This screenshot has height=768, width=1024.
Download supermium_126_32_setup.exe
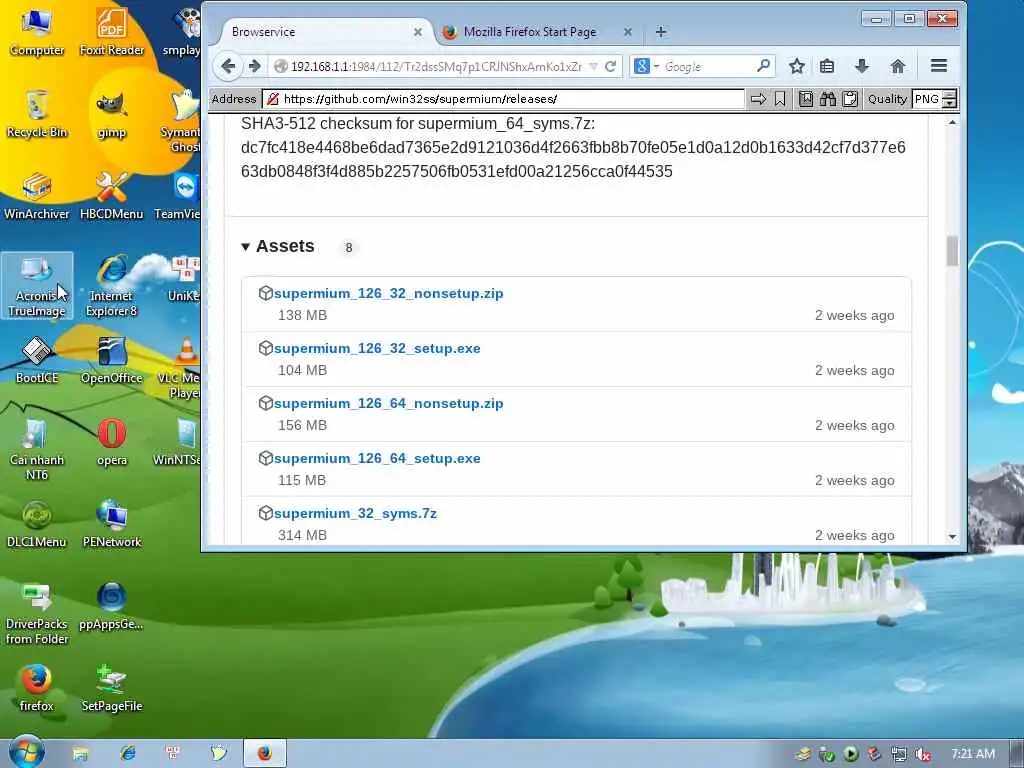[x=377, y=348]
